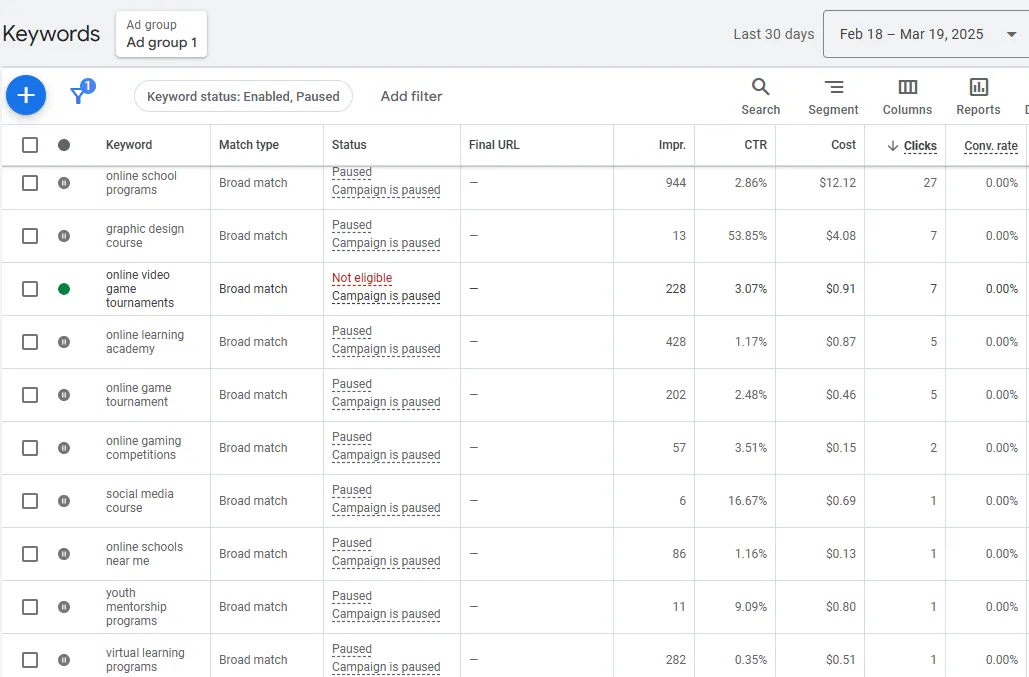
Task: Click the Keyword status: Enabled, Paused chip
Action: click(243, 96)
